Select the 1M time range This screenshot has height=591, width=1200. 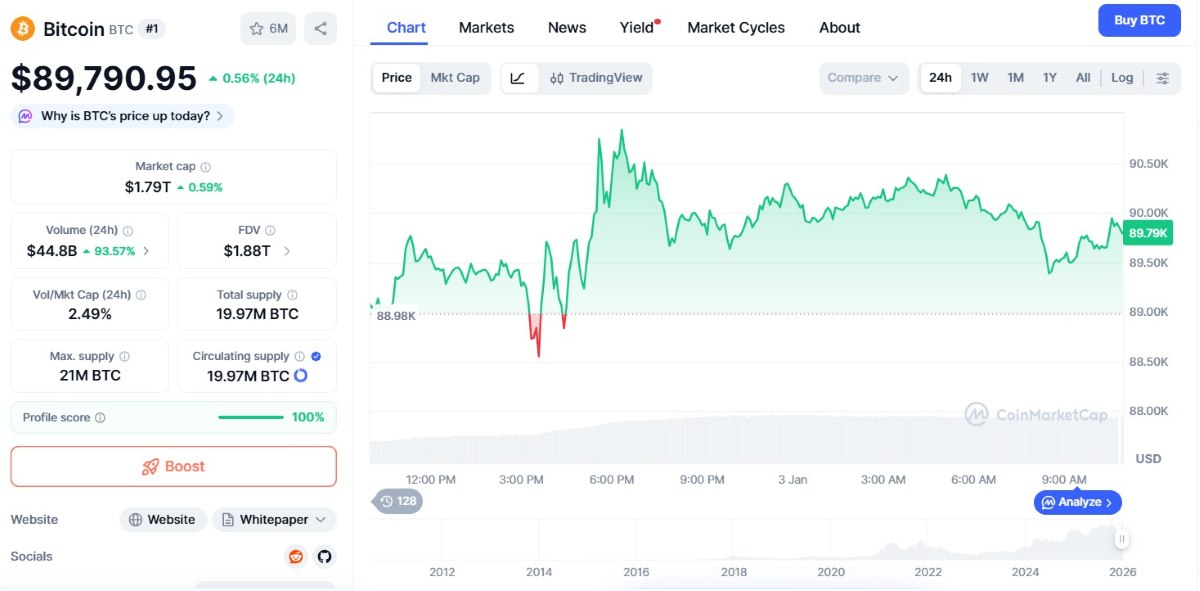coord(1015,78)
